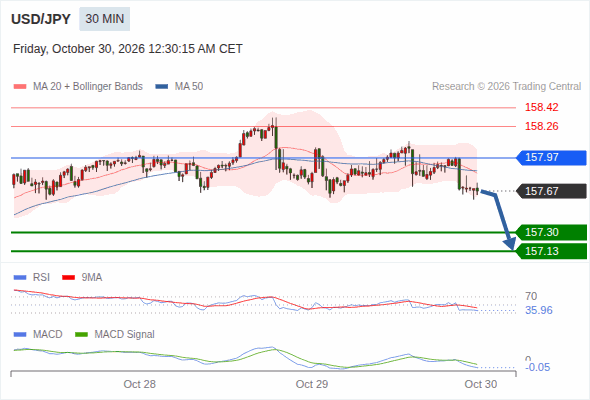
Task: Click the Oct 28 date axis label
Action: 140,384
